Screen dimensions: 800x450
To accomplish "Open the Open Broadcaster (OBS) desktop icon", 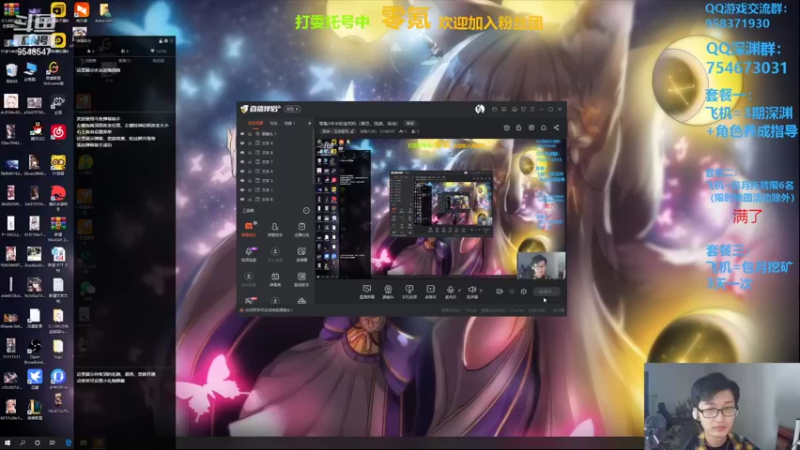I will pos(35,349).
